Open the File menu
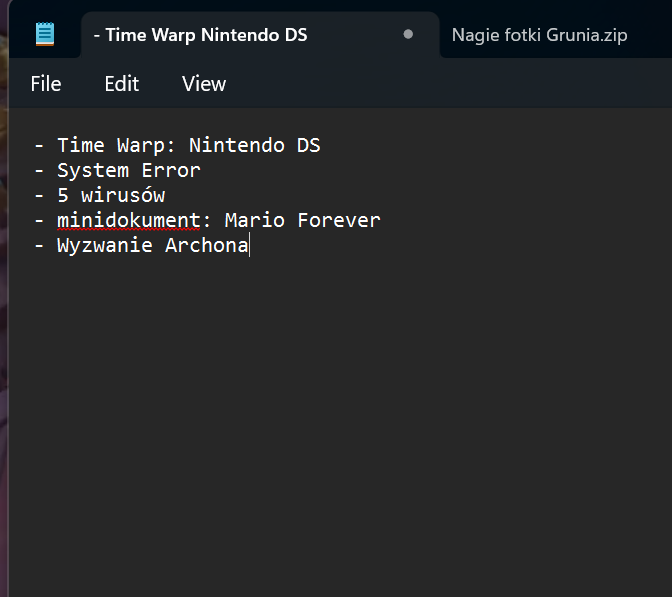The height and width of the screenshot is (597, 672). pyautogui.click(x=46, y=84)
